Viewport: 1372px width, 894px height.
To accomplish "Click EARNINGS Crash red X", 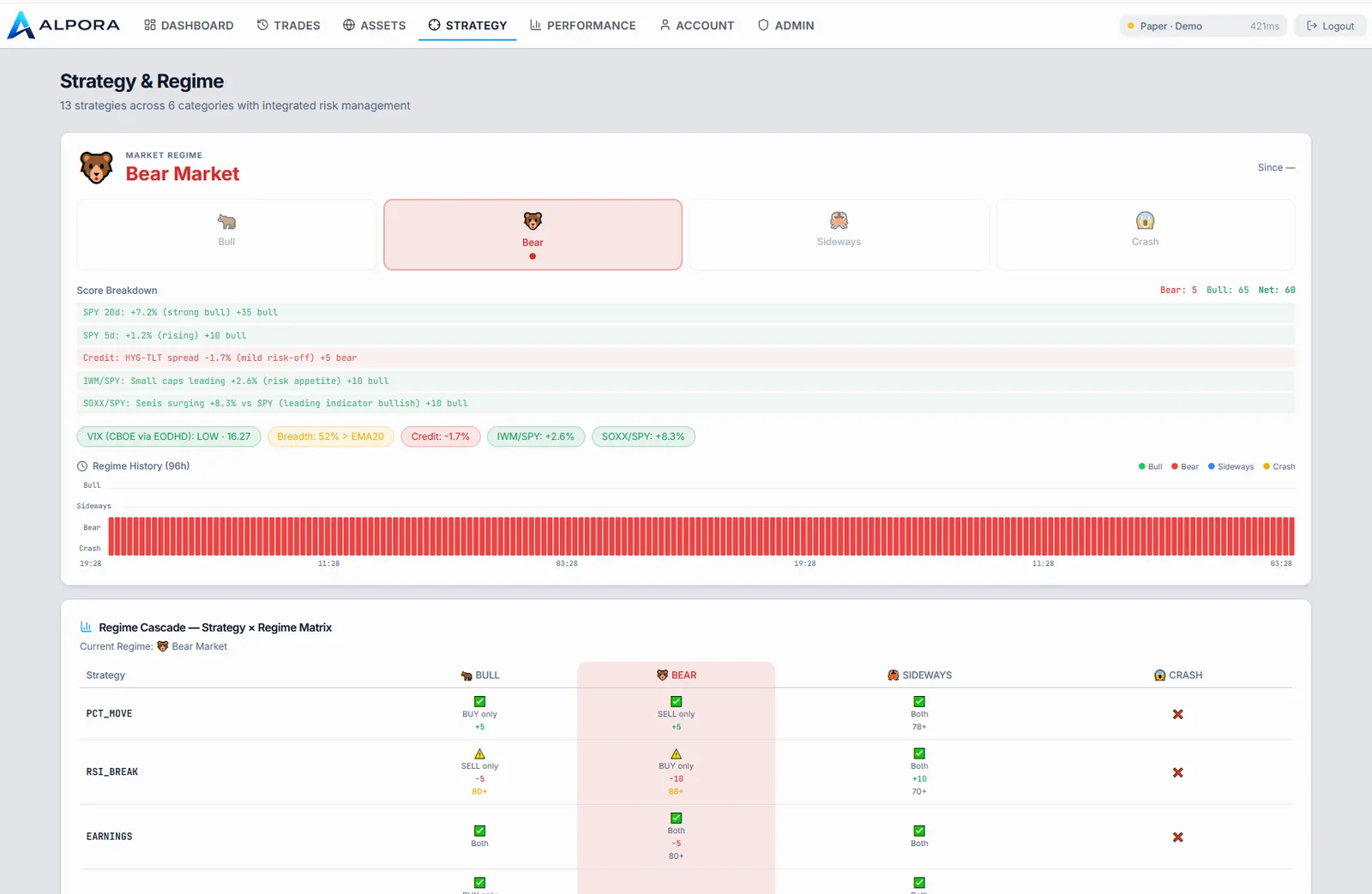I will tap(1178, 837).
